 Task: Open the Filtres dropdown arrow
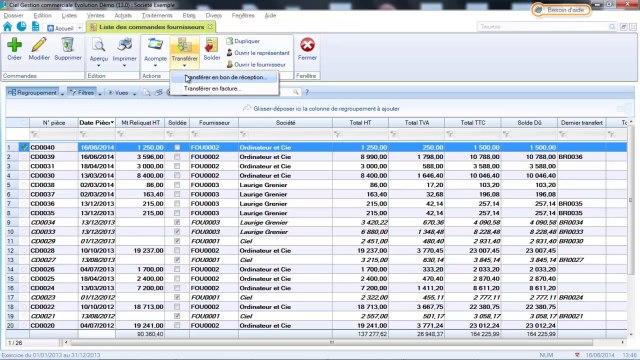(100, 93)
